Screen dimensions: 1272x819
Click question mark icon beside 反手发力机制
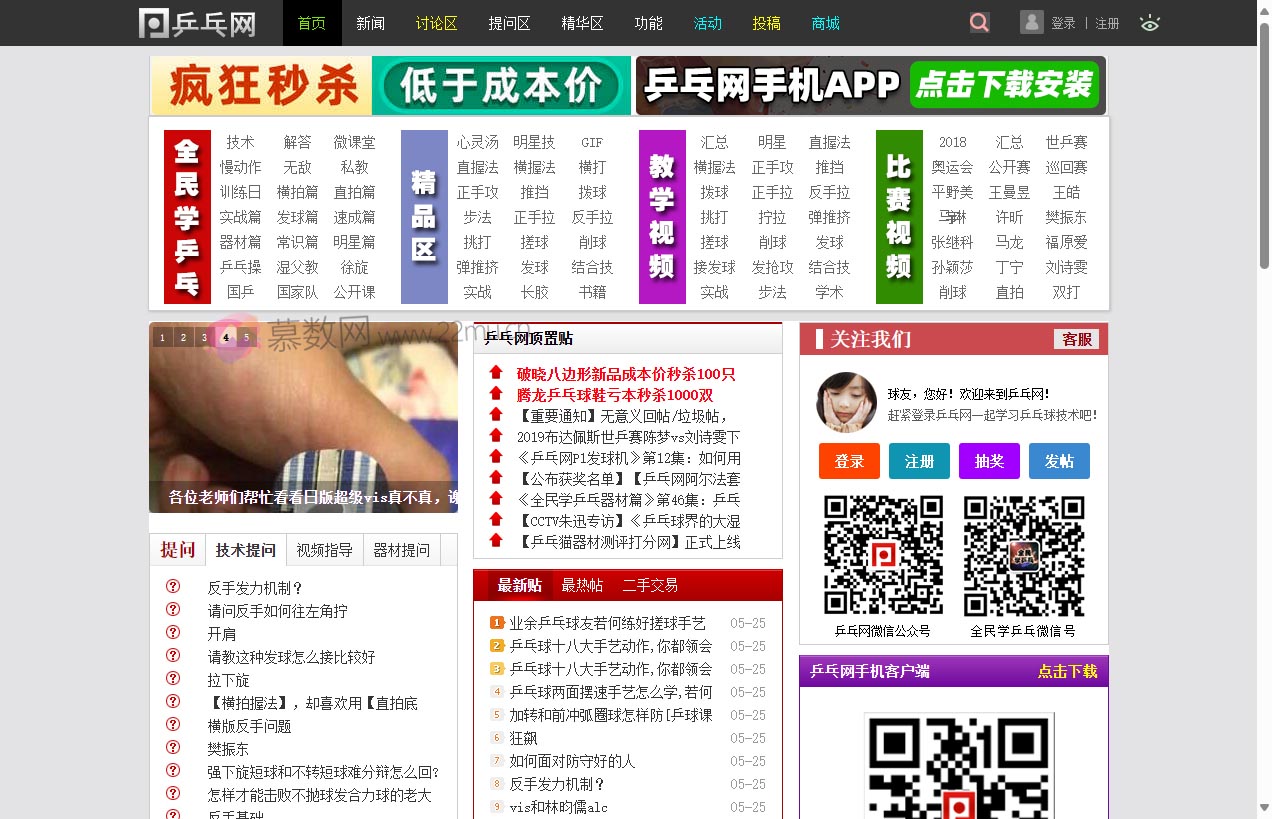173,587
